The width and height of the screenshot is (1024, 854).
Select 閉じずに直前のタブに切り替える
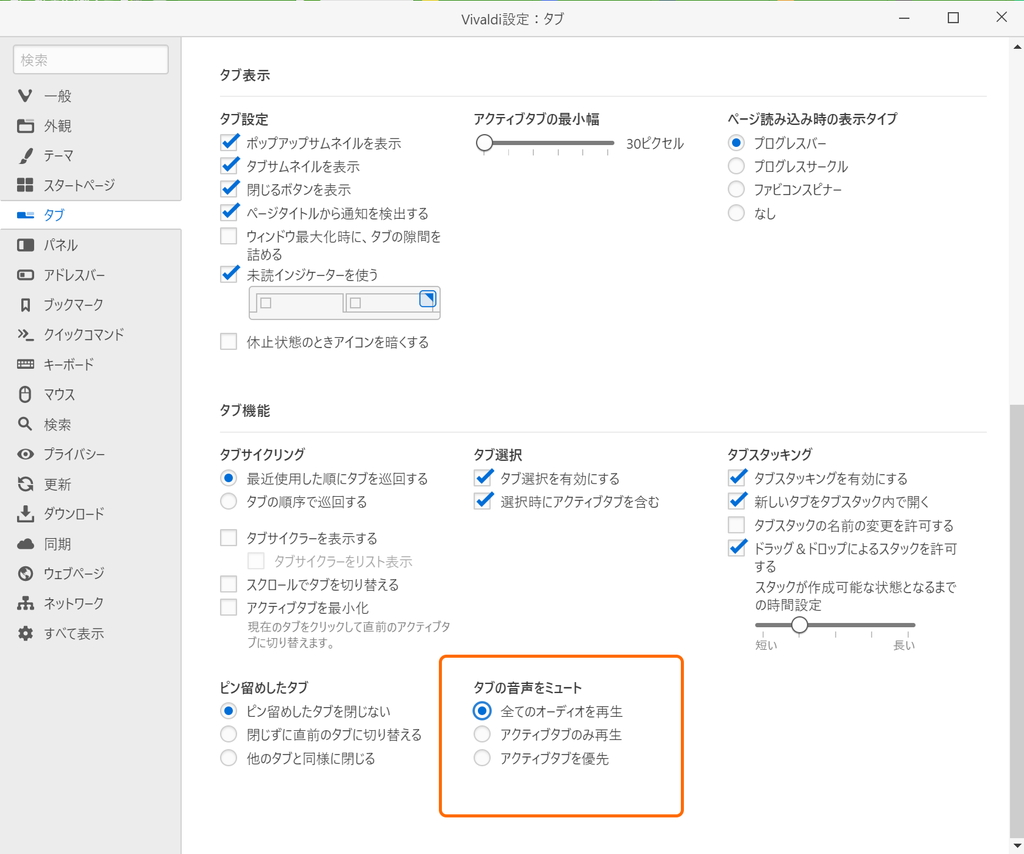[x=229, y=735]
